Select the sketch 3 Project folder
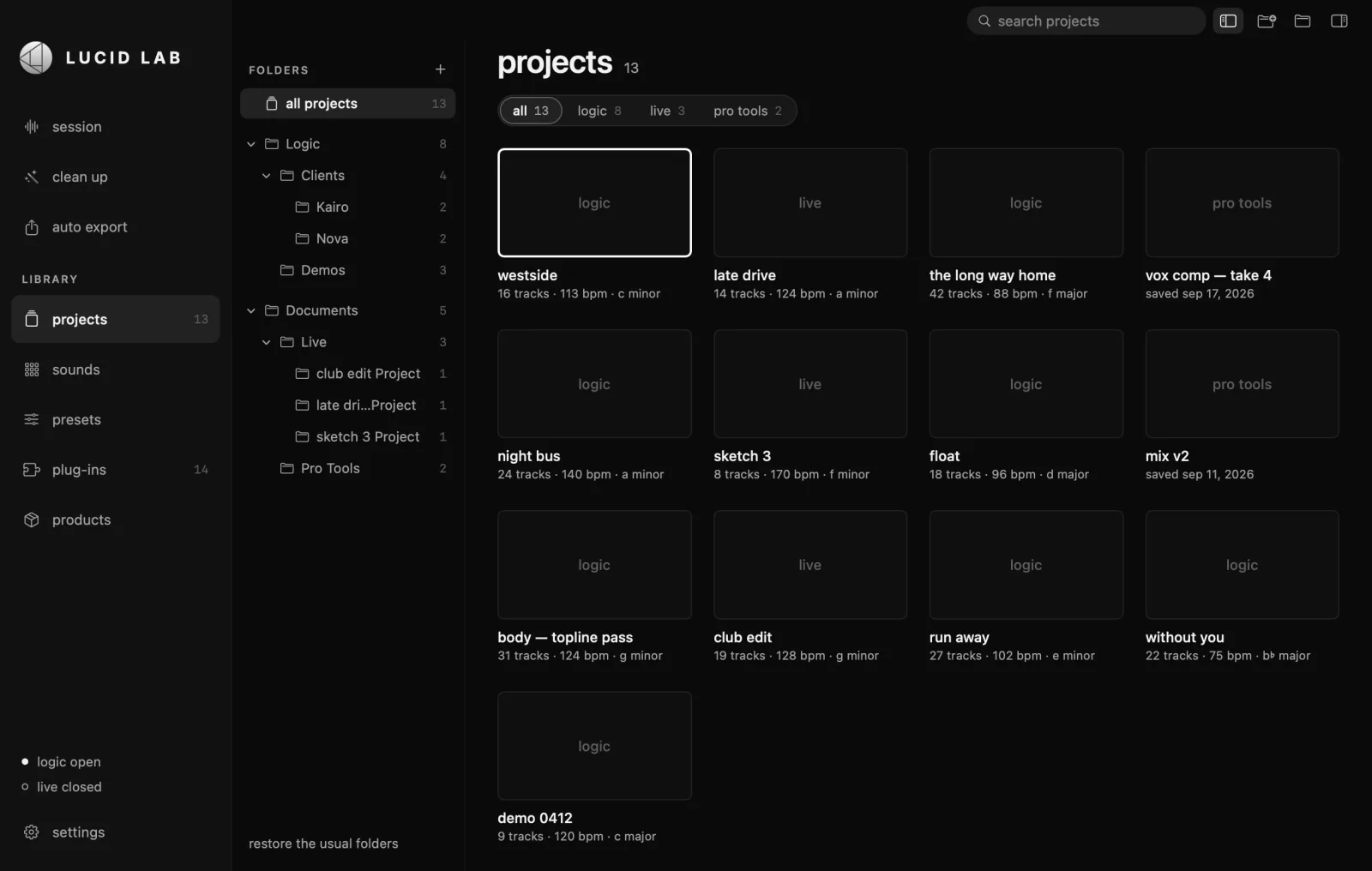Image resolution: width=1372 pixels, height=871 pixels. click(x=347, y=437)
